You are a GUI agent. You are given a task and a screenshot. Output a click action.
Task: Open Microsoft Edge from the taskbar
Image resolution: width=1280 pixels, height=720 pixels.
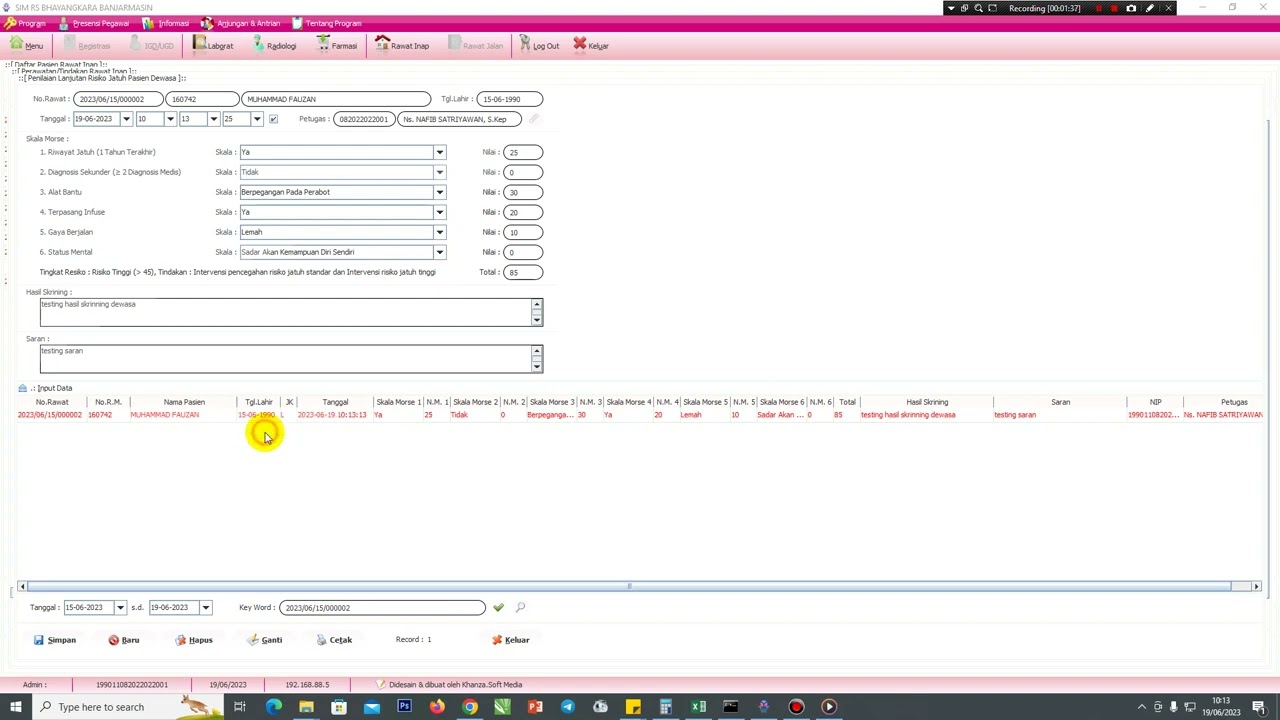tap(273, 707)
